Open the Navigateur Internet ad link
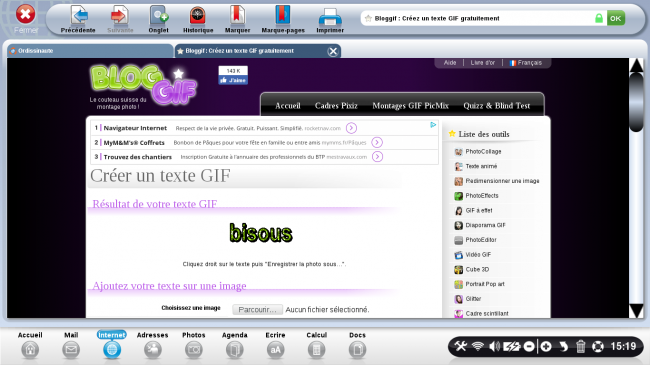Screen dimensions: 650x365 click(135, 128)
